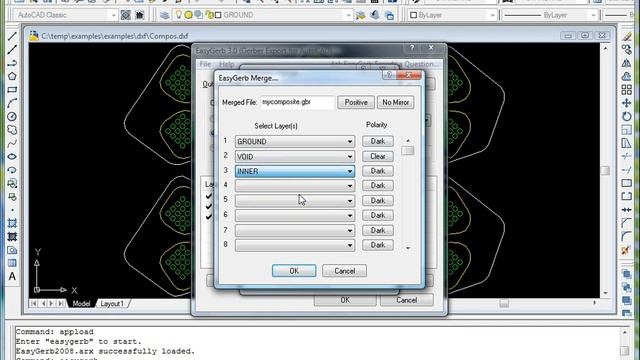Click the Merged File name input field

click(x=298, y=102)
